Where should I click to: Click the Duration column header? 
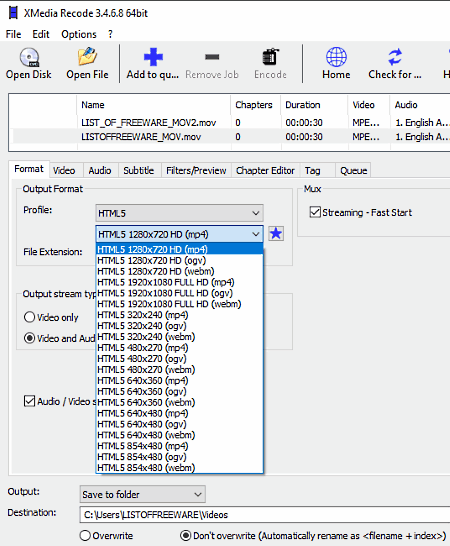pos(314,105)
